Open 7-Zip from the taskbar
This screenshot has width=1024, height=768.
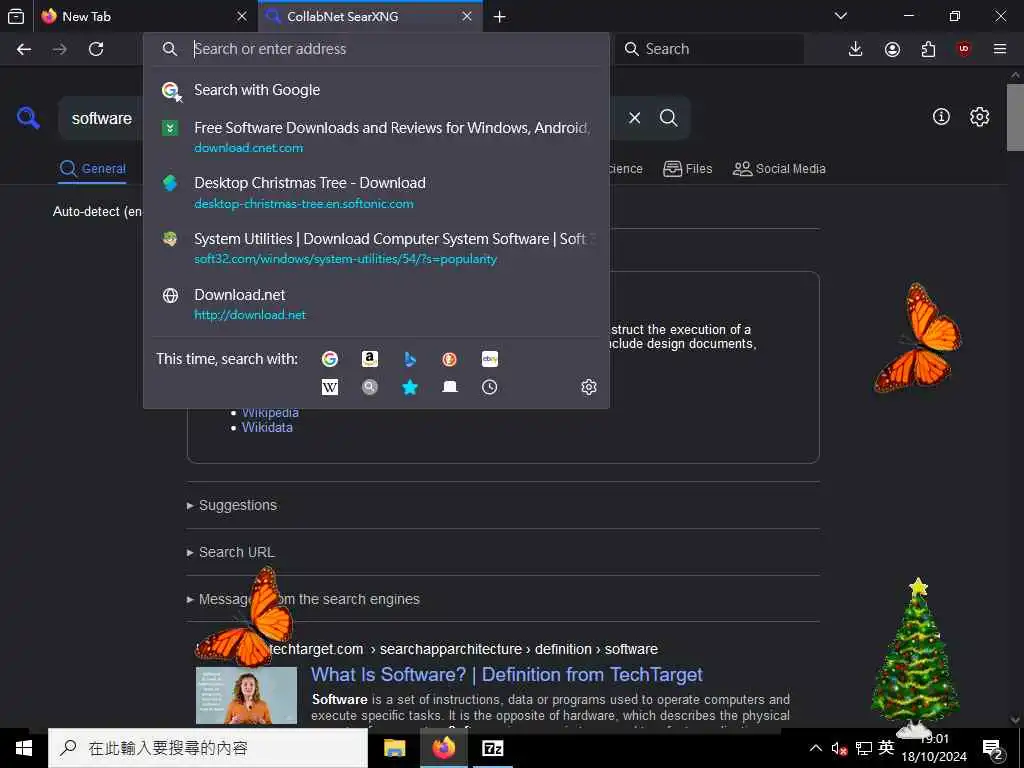tap(492, 748)
